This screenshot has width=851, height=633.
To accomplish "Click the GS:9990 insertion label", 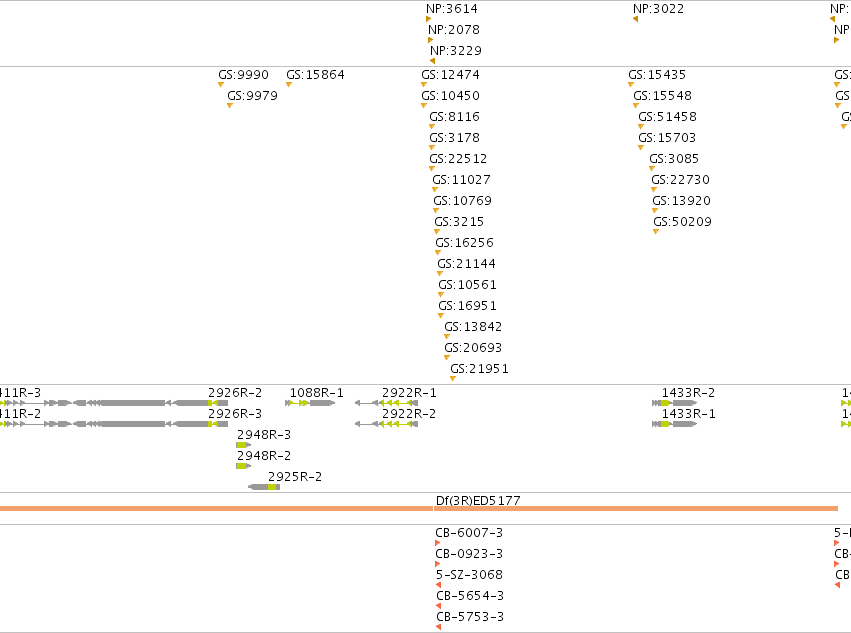I will [244, 75].
